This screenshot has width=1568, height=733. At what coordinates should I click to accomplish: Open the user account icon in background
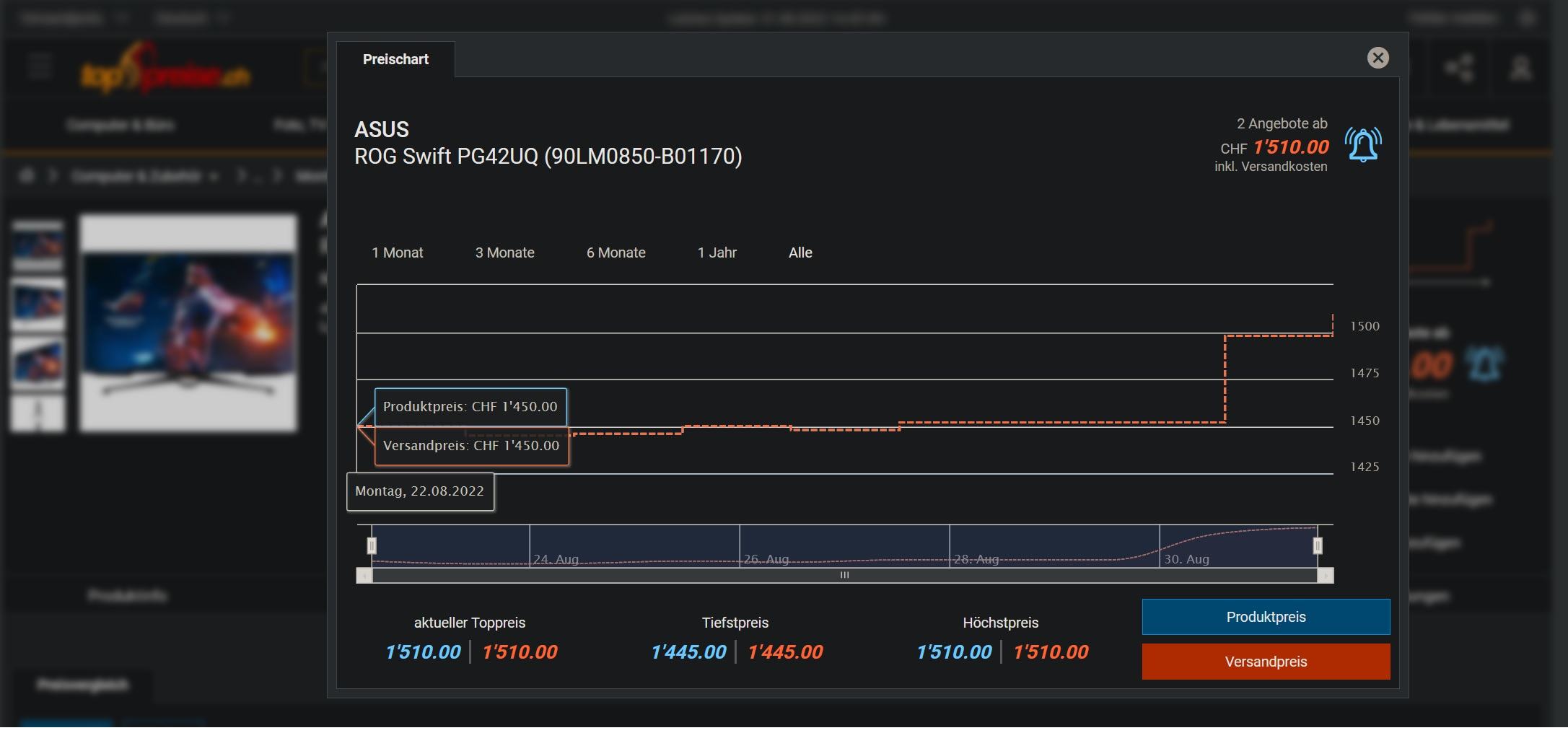tap(1521, 69)
